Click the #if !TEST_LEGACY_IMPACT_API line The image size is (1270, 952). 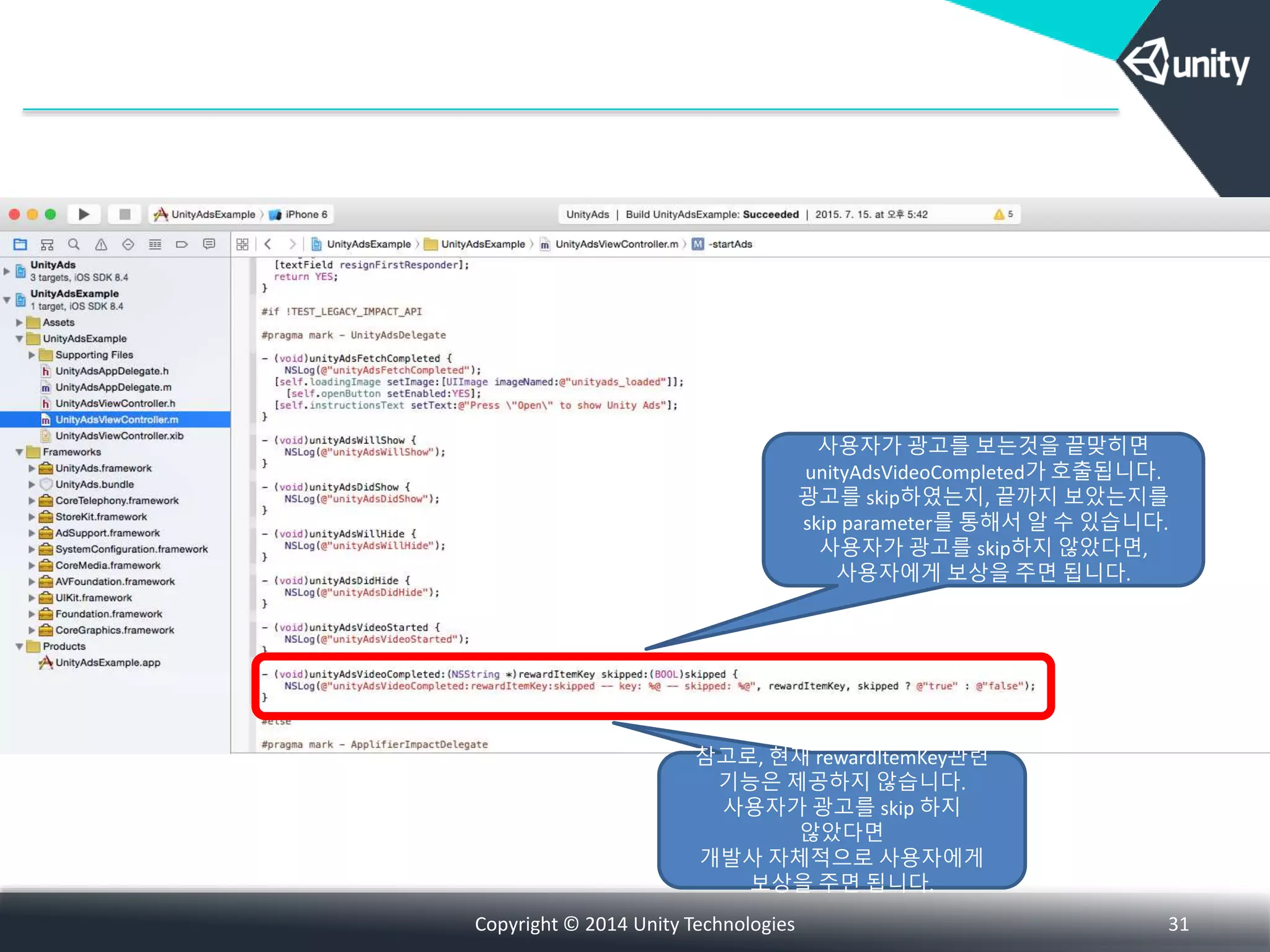click(342, 312)
